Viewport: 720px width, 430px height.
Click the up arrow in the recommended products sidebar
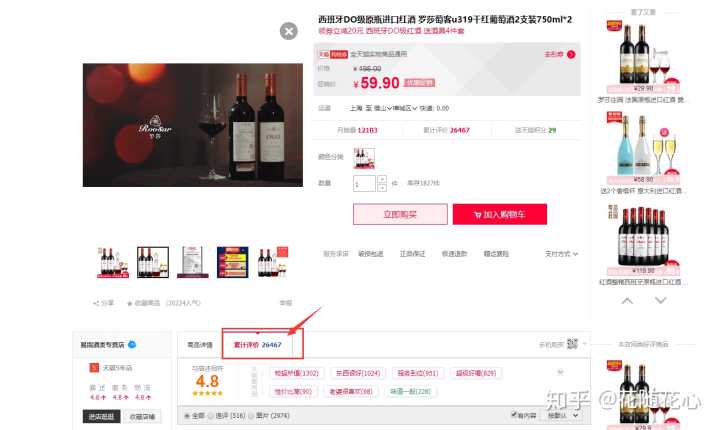coord(627,301)
